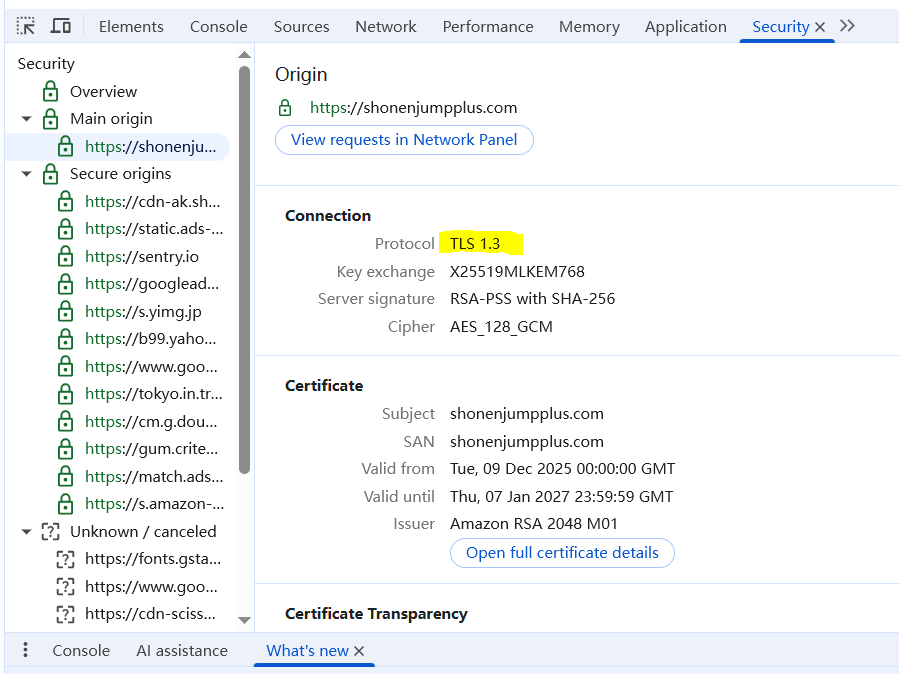Screen dimensions: 899x674
Task: Click the Amazon RSA 2048 M01 issuer
Action: click(x=534, y=524)
